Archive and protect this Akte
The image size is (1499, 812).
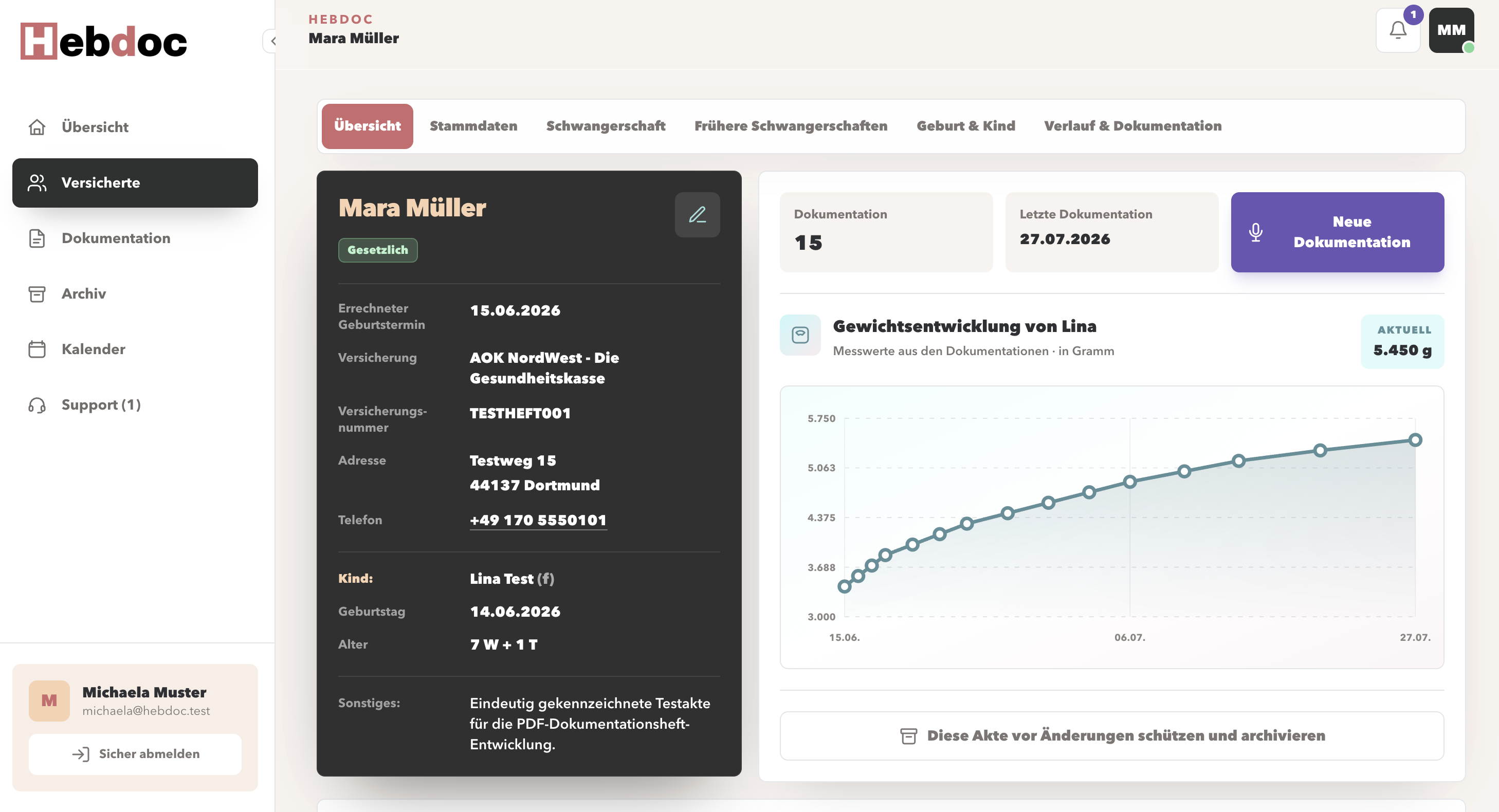(x=1111, y=736)
